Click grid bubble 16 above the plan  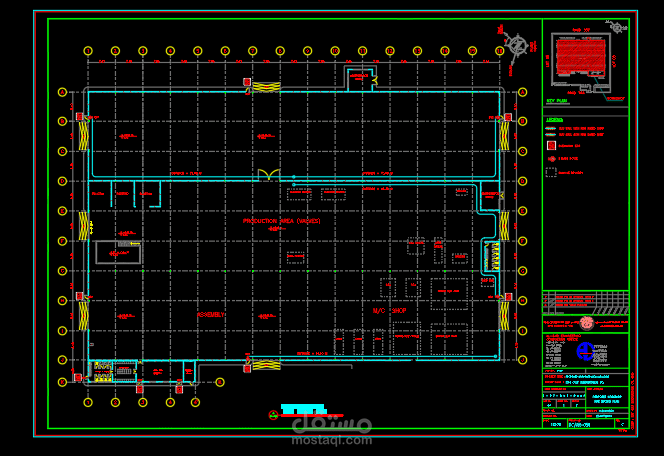[500, 51]
